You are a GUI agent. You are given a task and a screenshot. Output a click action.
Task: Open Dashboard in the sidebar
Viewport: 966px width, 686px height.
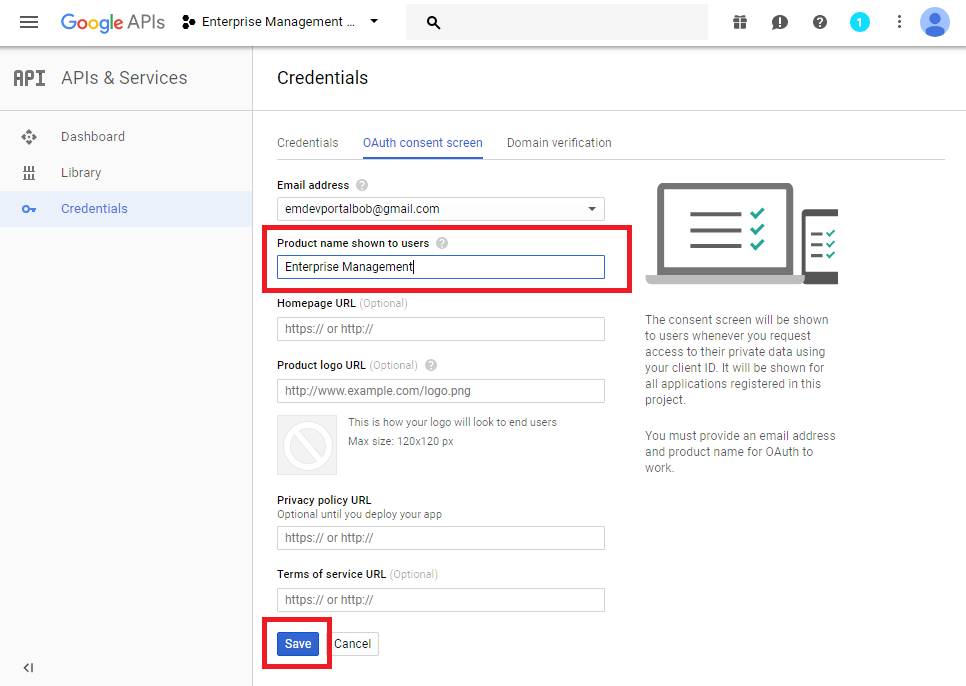(x=92, y=137)
